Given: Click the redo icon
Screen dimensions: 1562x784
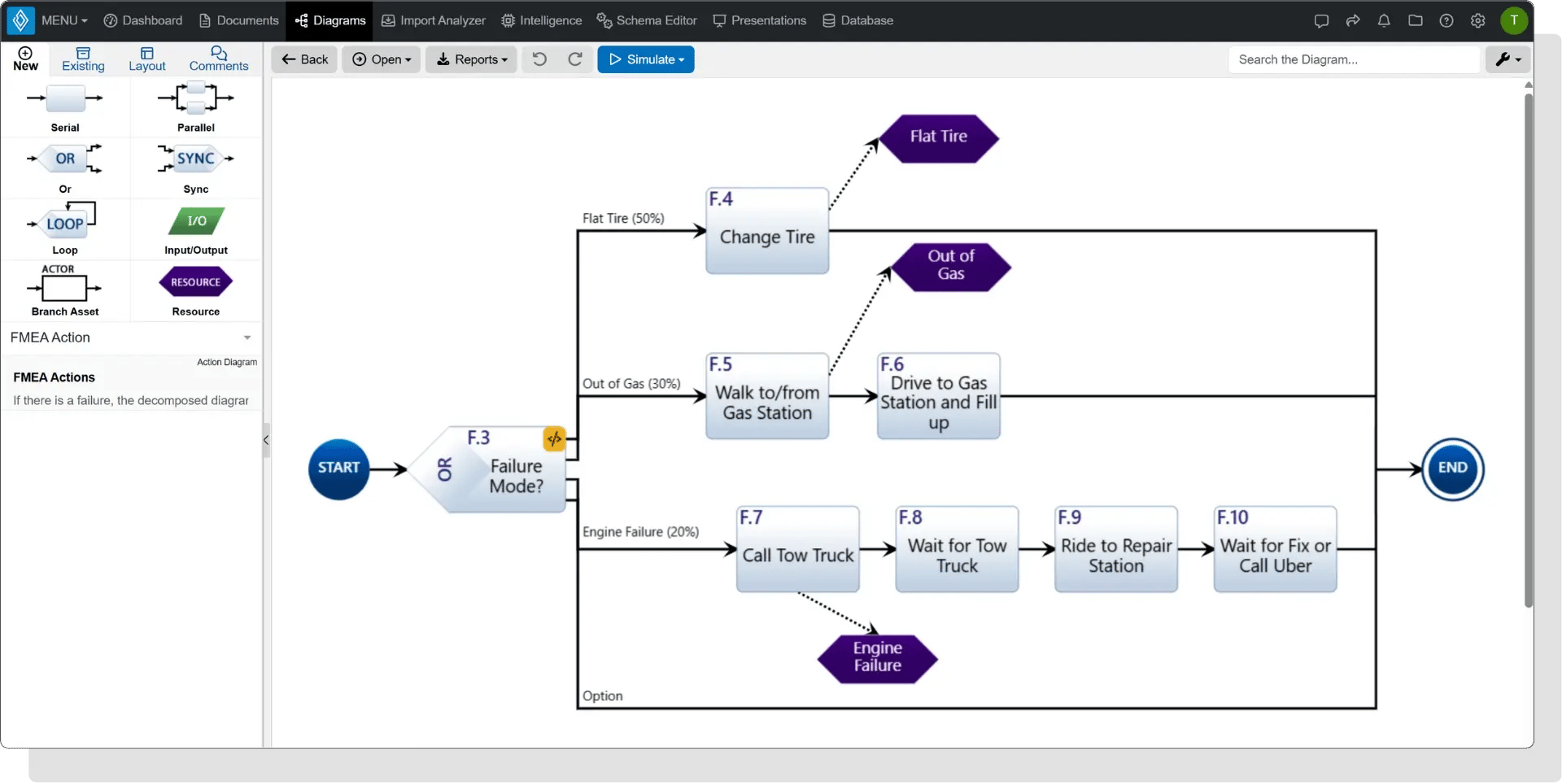Looking at the screenshot, I should pyautogui.click(x=575, y=59).
